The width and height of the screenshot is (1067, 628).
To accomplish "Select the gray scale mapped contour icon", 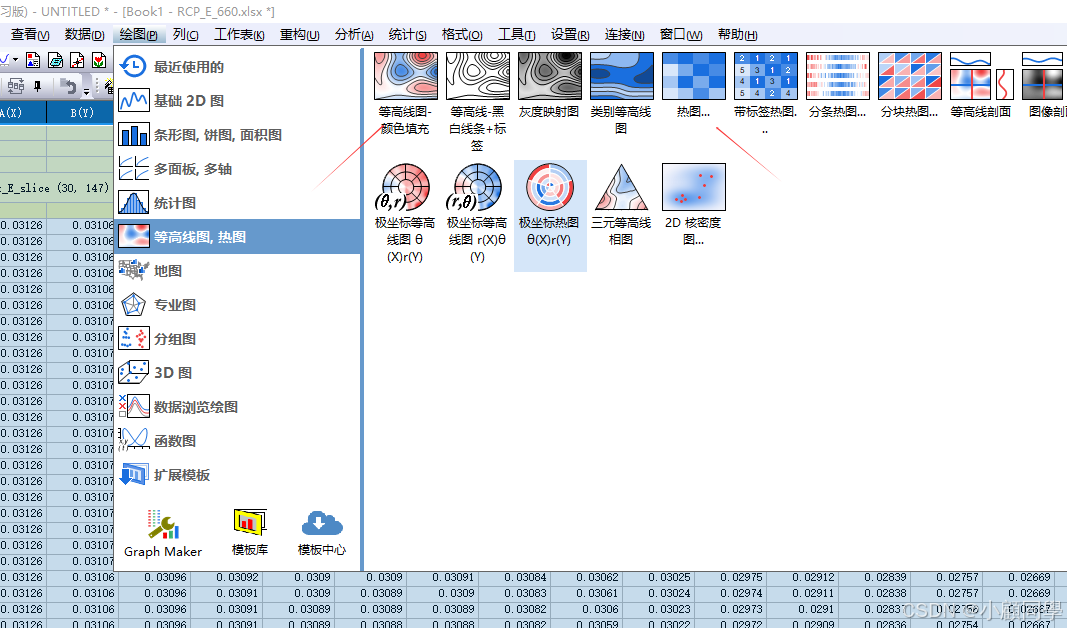I will tap(549, 77).
